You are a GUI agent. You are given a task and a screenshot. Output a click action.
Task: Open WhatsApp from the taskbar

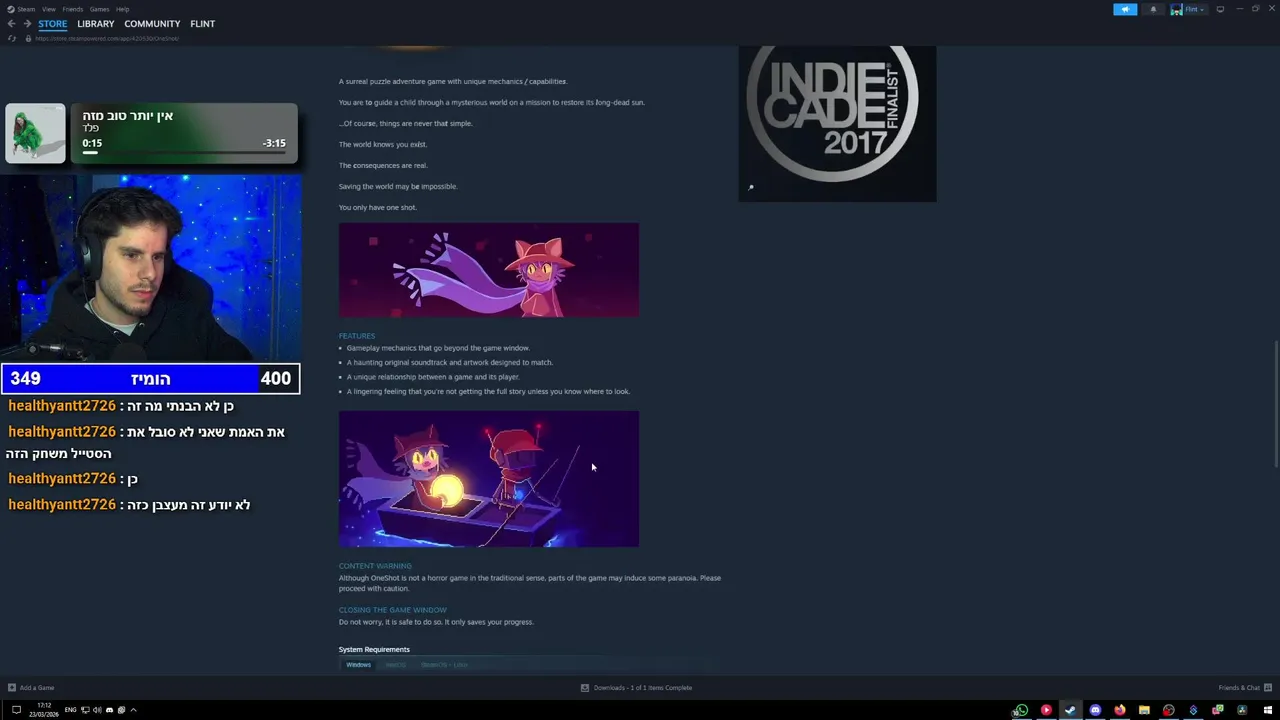1021,710
